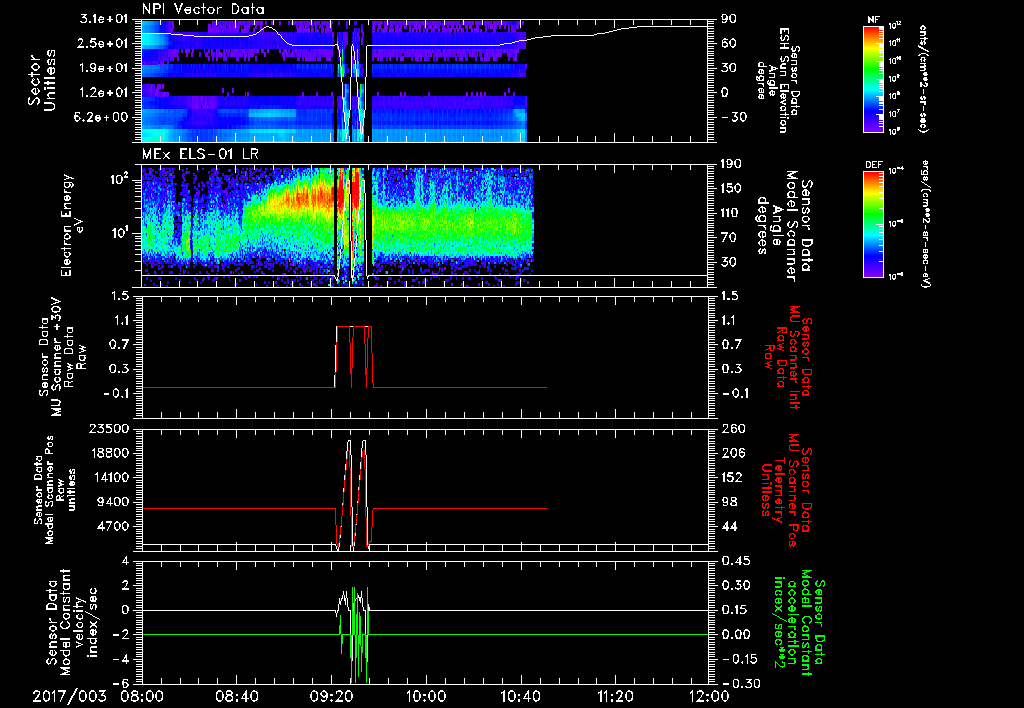Viewport: 1024px width, 708px height.
Task: Click the 18800 scanner position tick label
Action: (109, 453)
